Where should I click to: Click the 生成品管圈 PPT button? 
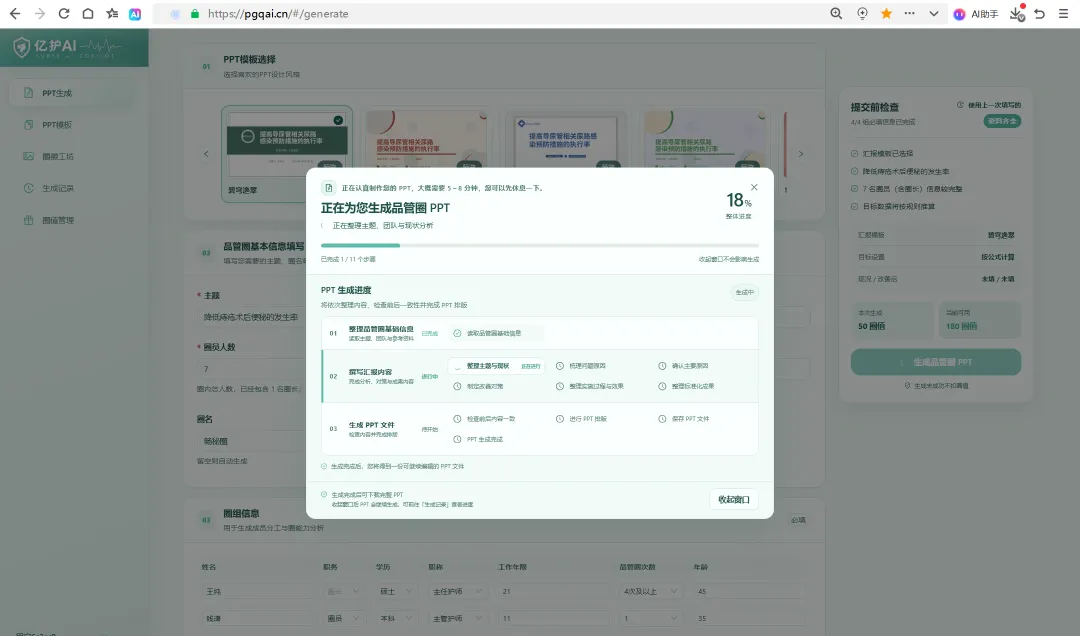coord(935,362)
